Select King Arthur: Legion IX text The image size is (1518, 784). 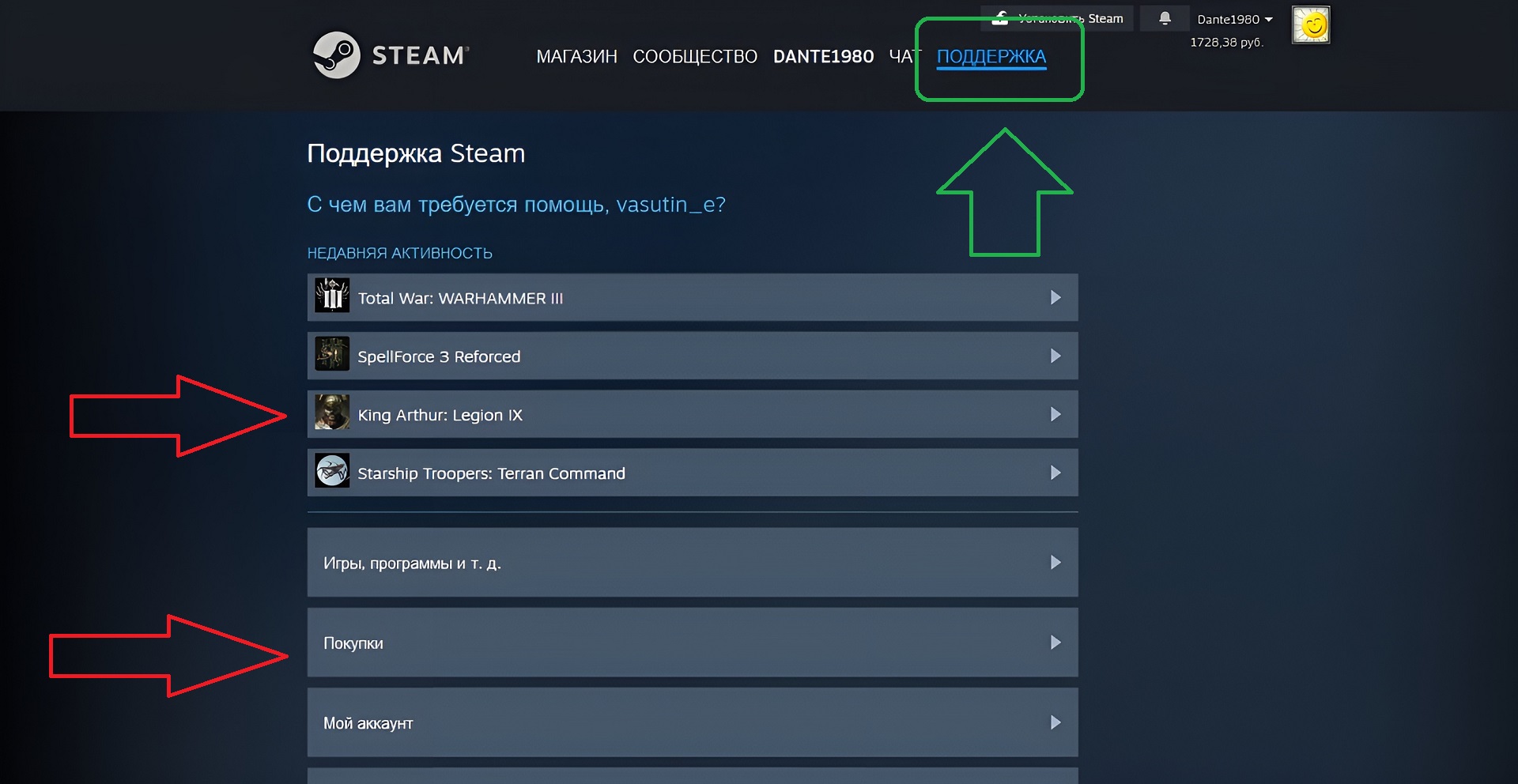click(x=440, y=415)
